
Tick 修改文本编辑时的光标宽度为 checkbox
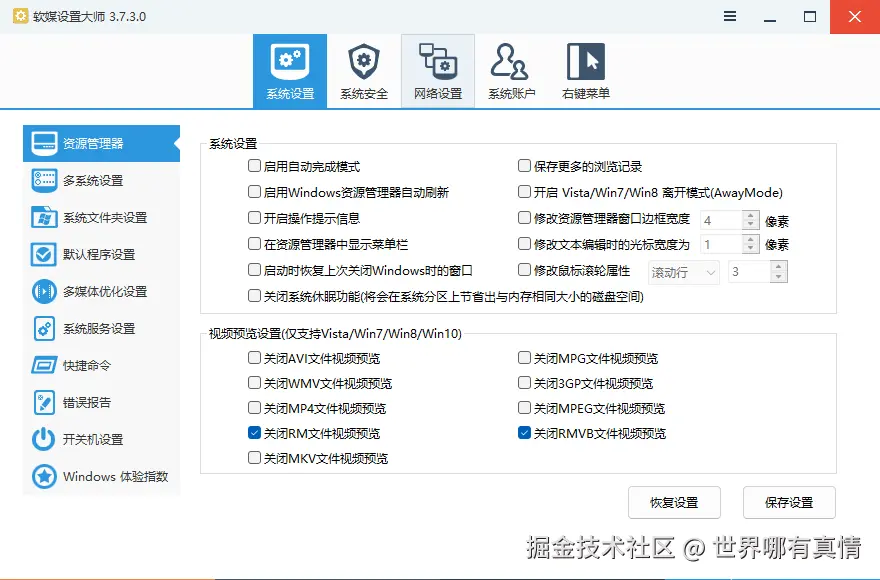[524, 244]
